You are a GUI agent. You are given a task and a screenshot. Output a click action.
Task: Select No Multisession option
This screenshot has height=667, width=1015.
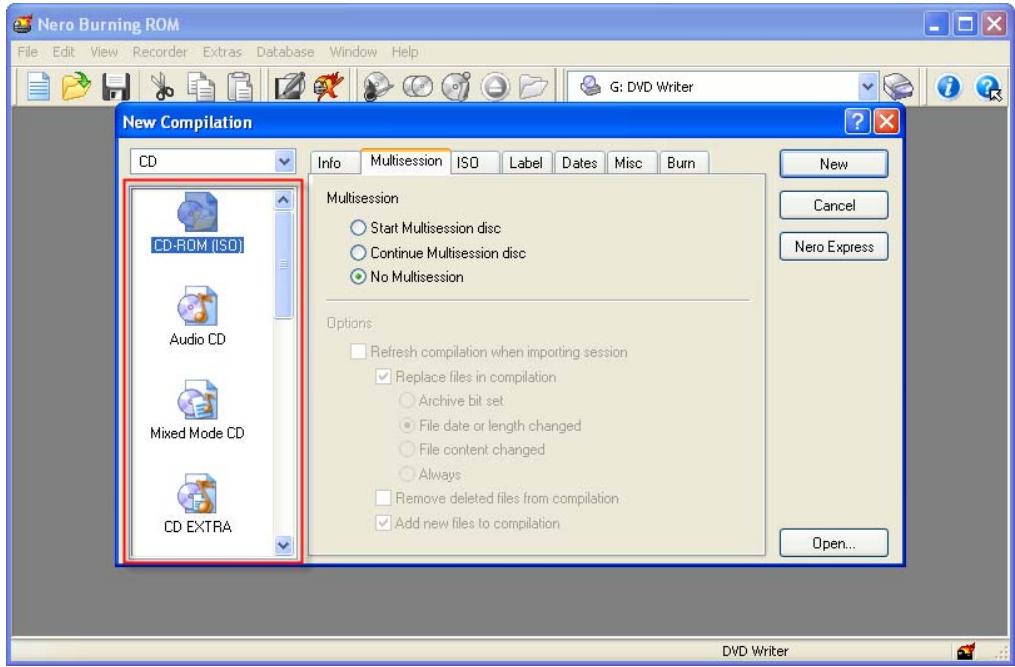pos(407,277)
